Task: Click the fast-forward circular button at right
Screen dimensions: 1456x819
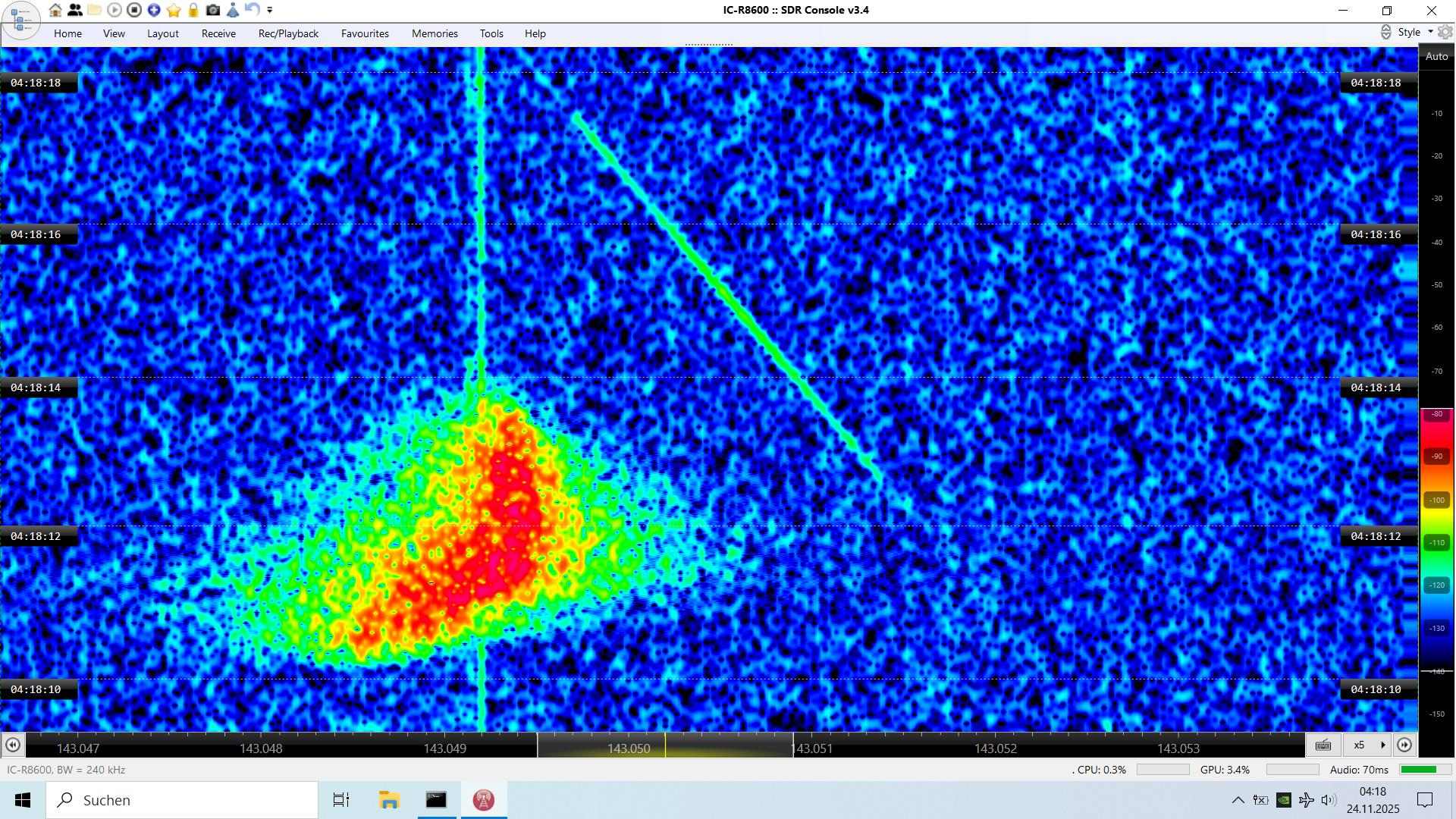Action: pos(1404,745)
